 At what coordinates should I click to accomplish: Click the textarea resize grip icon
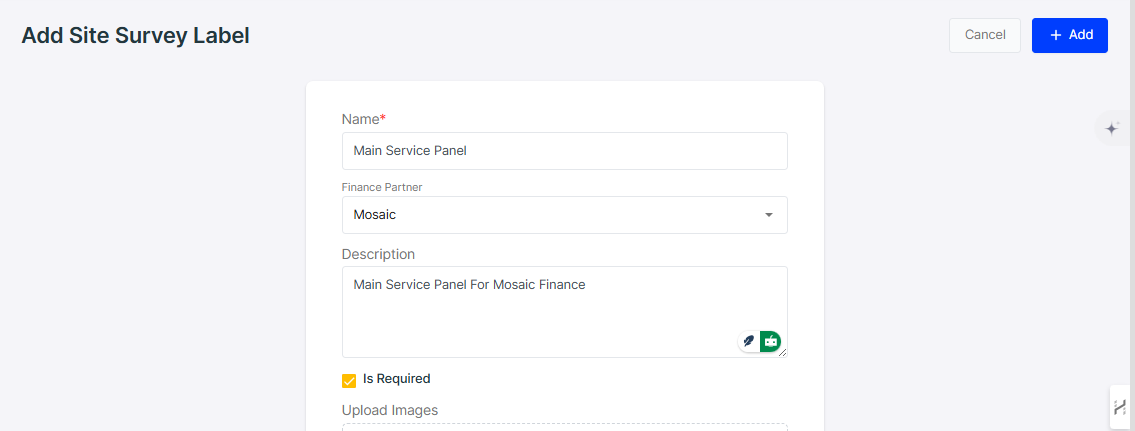pyautogui.click(x=782, y=352)
